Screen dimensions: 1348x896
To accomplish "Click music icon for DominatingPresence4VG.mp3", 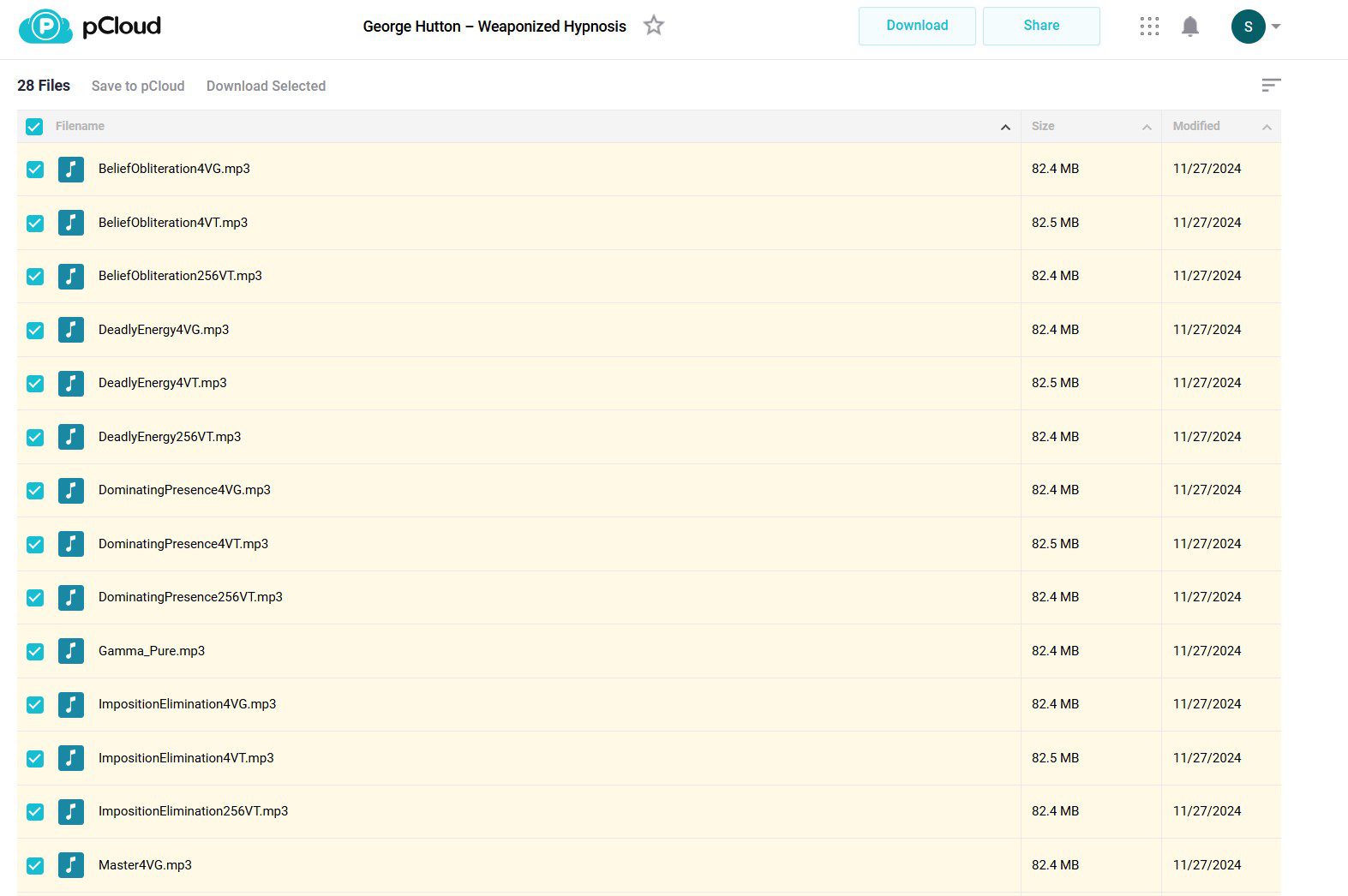I will 71,490.
